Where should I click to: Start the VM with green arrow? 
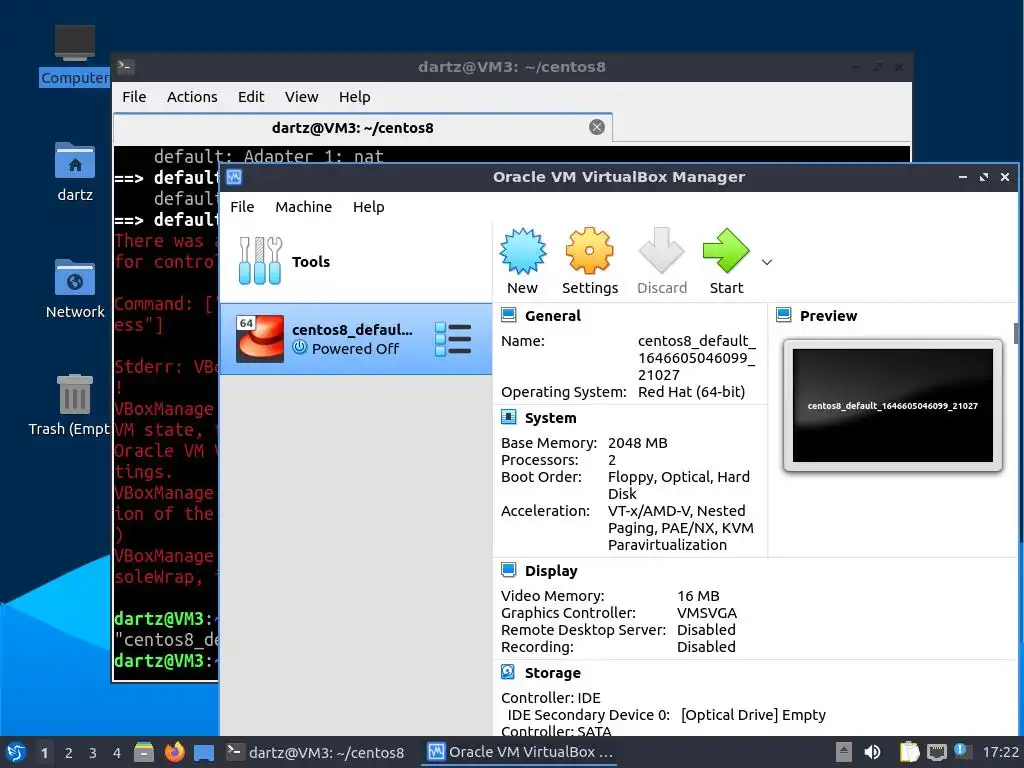pos(726,251)
